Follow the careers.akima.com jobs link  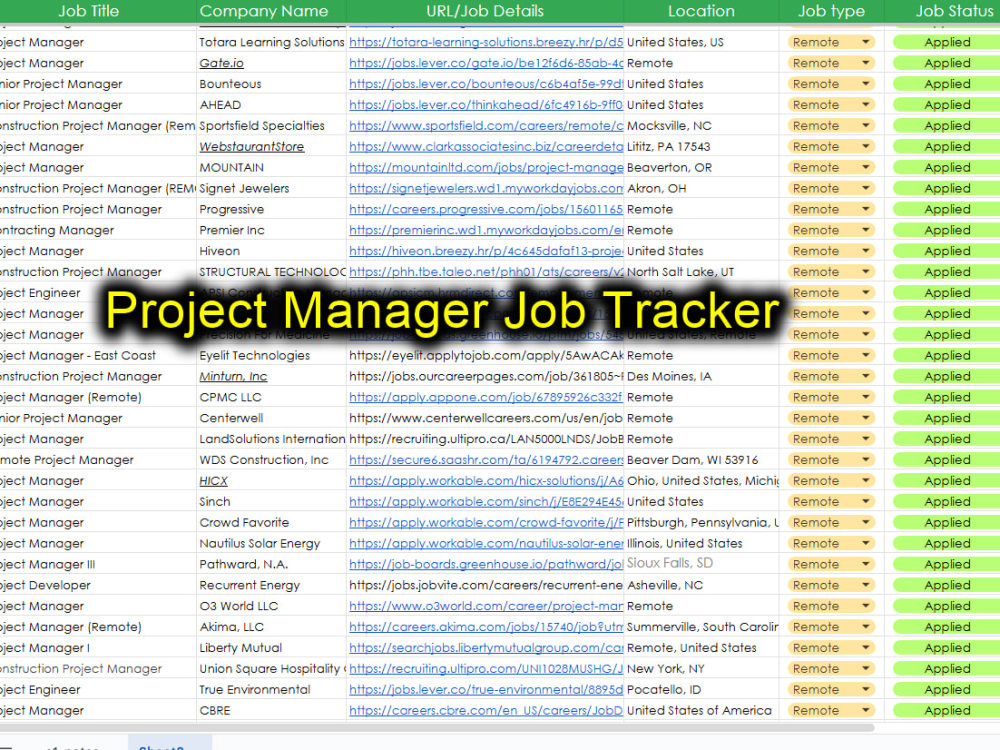[x=486, y=627]
